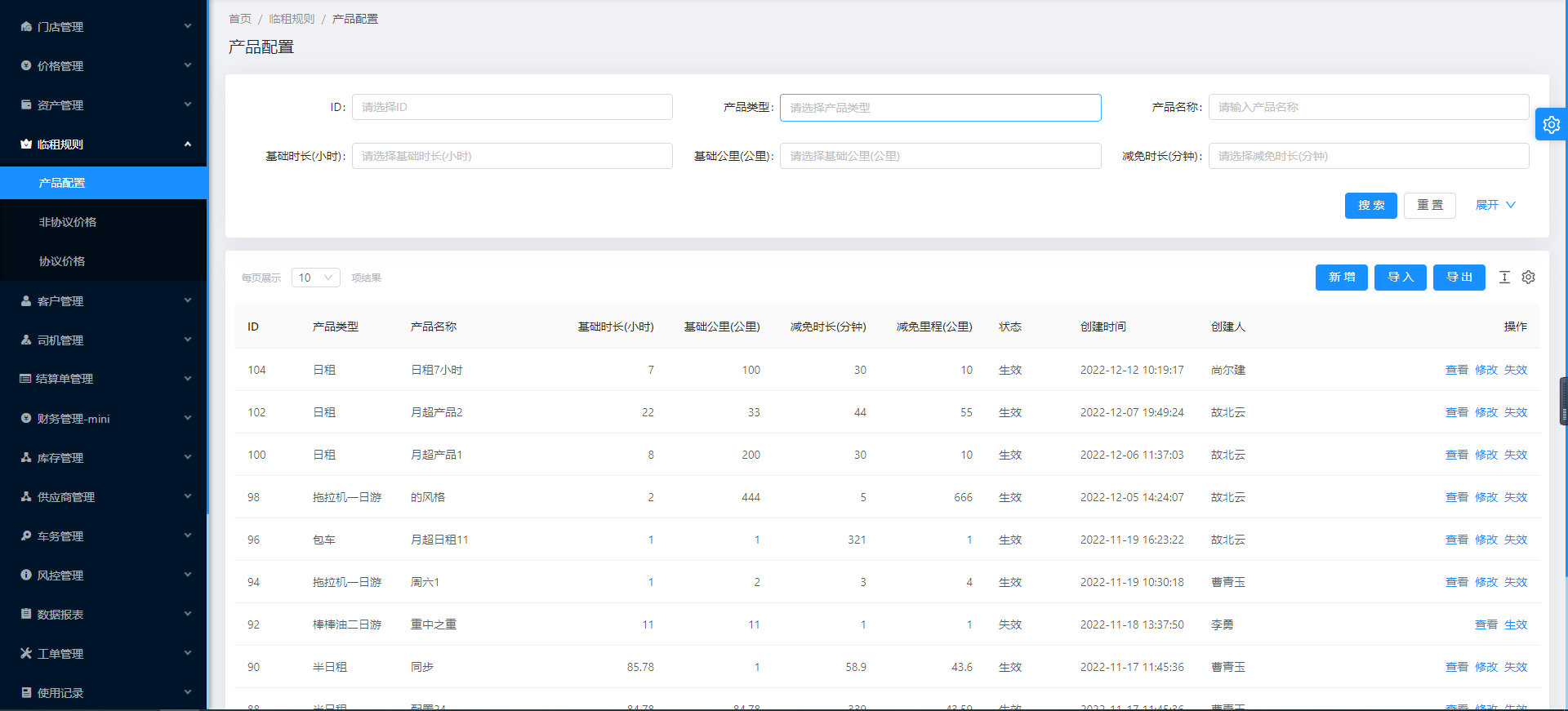The image size is (1568, 711).
Task: Open the 产品类型 select dropdown
Action: click(940, 108)
